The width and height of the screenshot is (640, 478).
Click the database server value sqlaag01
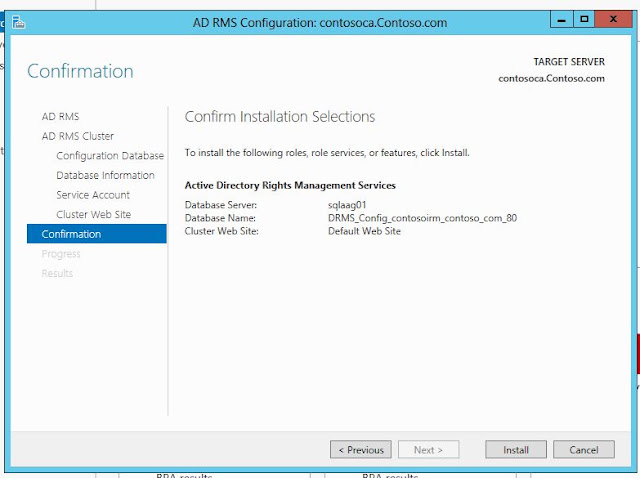347,205
